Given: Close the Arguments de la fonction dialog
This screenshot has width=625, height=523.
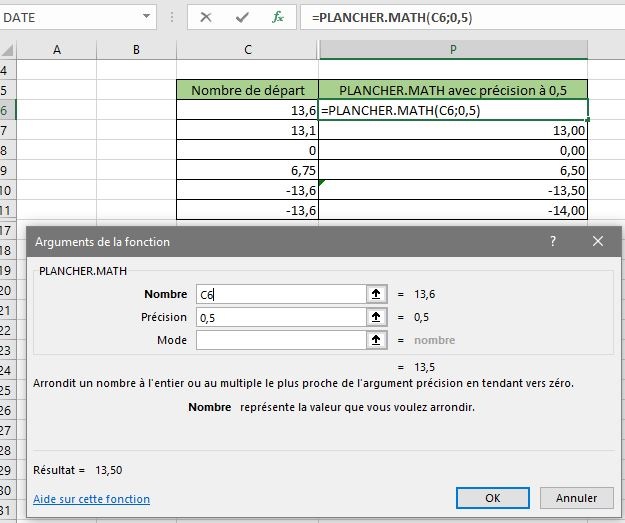Looking at the screenshot, I should (598, 241).
